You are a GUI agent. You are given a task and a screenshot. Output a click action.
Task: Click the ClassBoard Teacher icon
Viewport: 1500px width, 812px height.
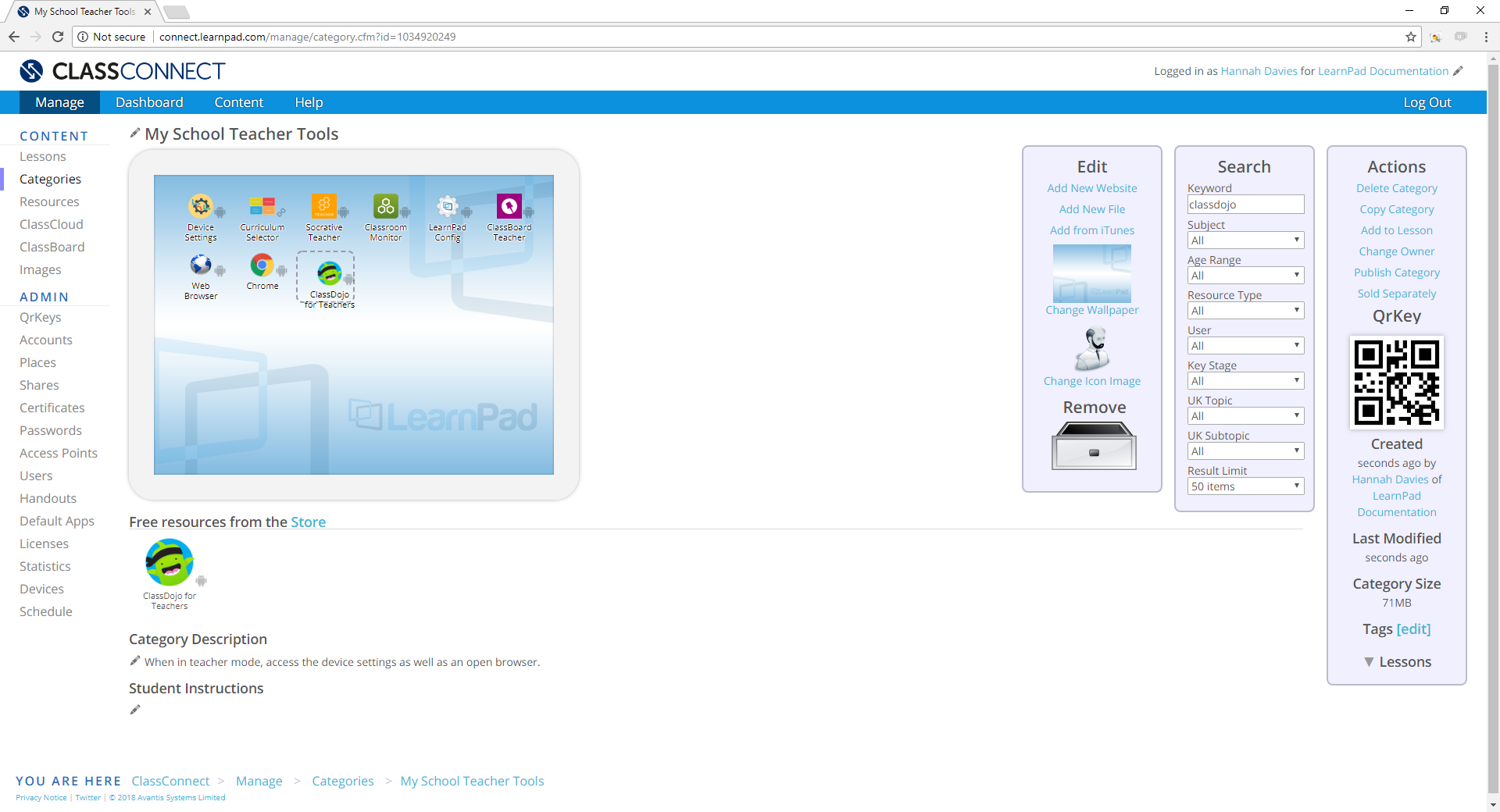coord(509,206)
